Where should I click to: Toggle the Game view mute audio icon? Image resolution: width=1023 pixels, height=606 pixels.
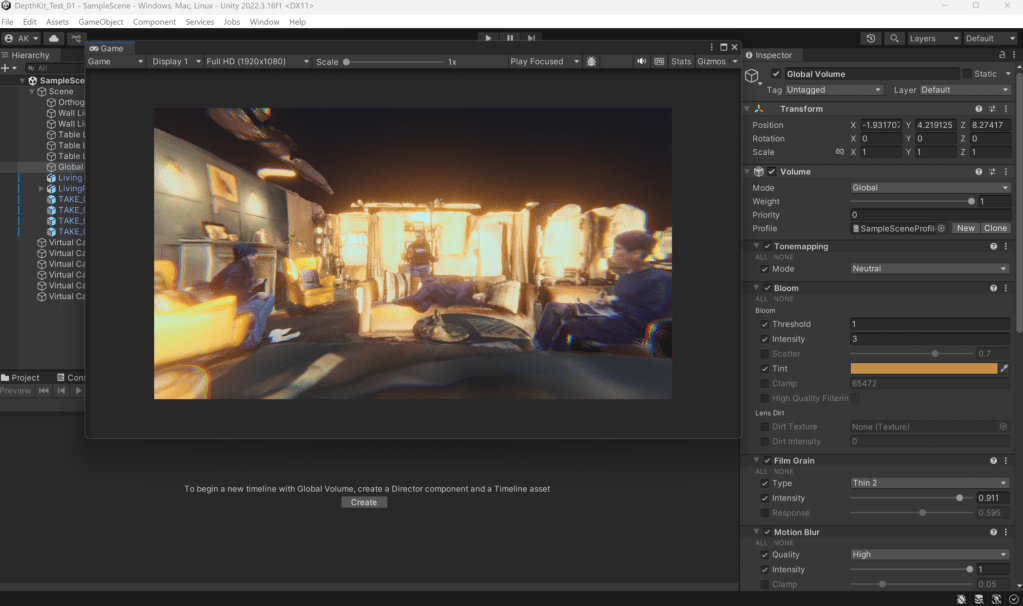[641, 61]
